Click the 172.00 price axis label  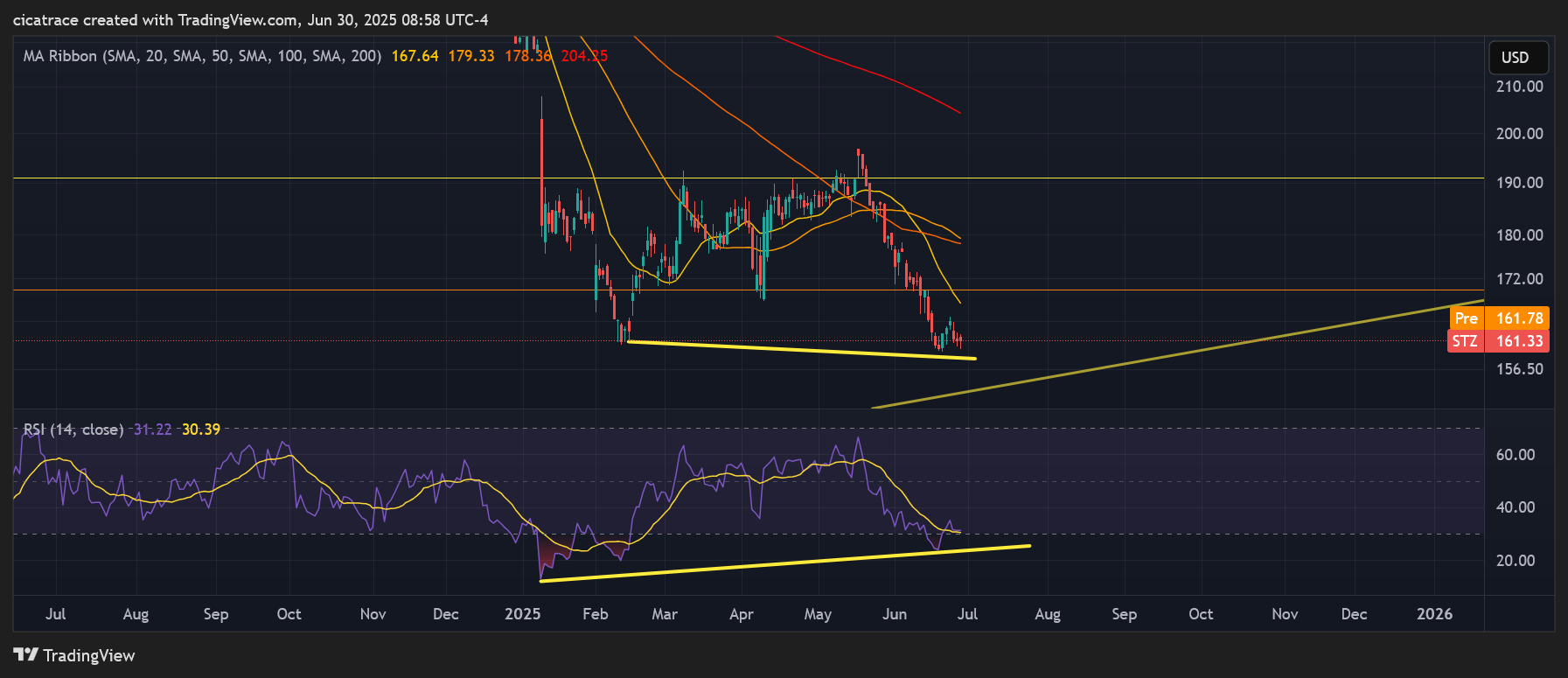(1519, 279)
